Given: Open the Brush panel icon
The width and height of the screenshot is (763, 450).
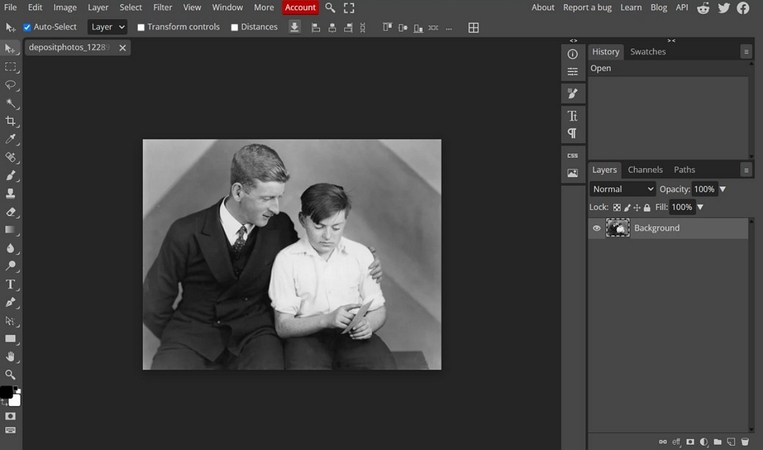Looking at the screenshot, I should [x=573, y=93].
